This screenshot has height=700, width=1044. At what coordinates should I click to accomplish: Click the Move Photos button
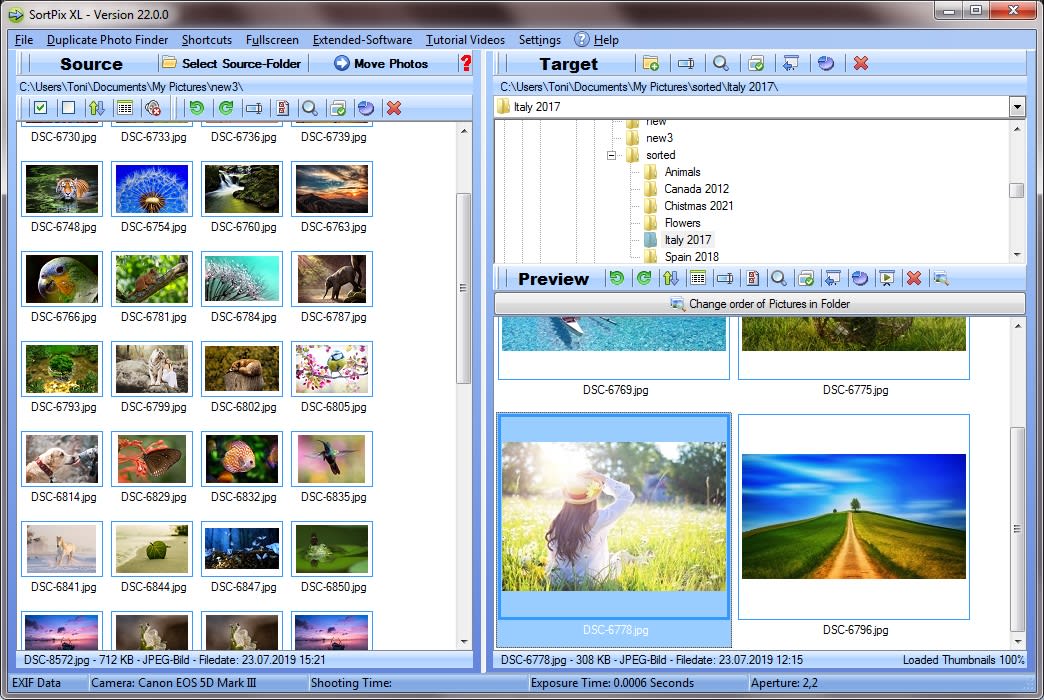tap(385, 63)
